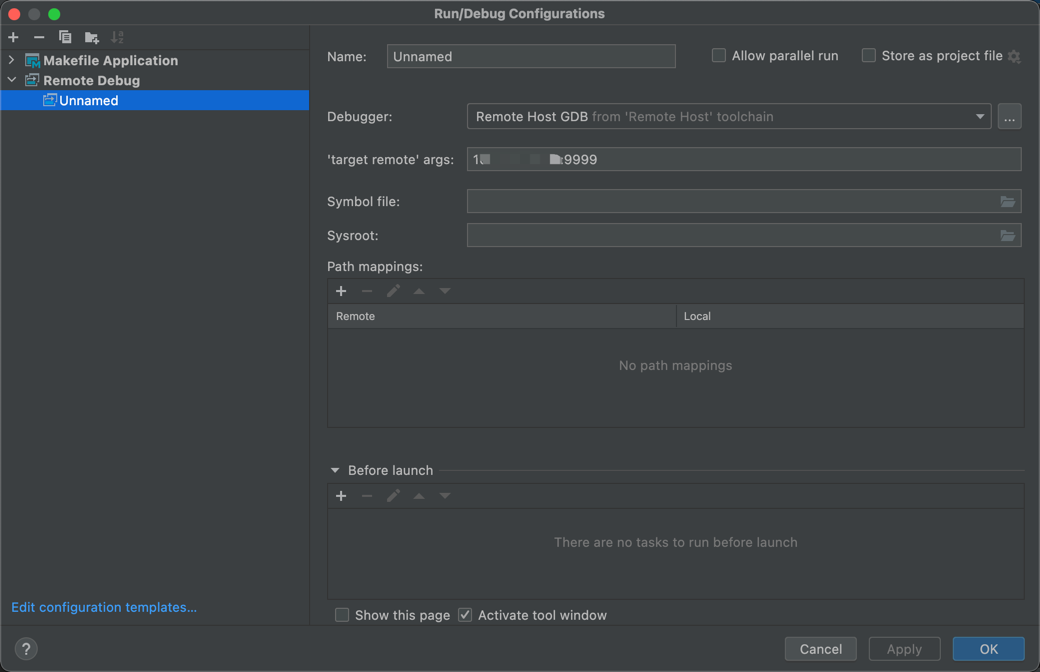Check Store as project file
Viewport: 1040px width, 672px height.
coord(869,56)
